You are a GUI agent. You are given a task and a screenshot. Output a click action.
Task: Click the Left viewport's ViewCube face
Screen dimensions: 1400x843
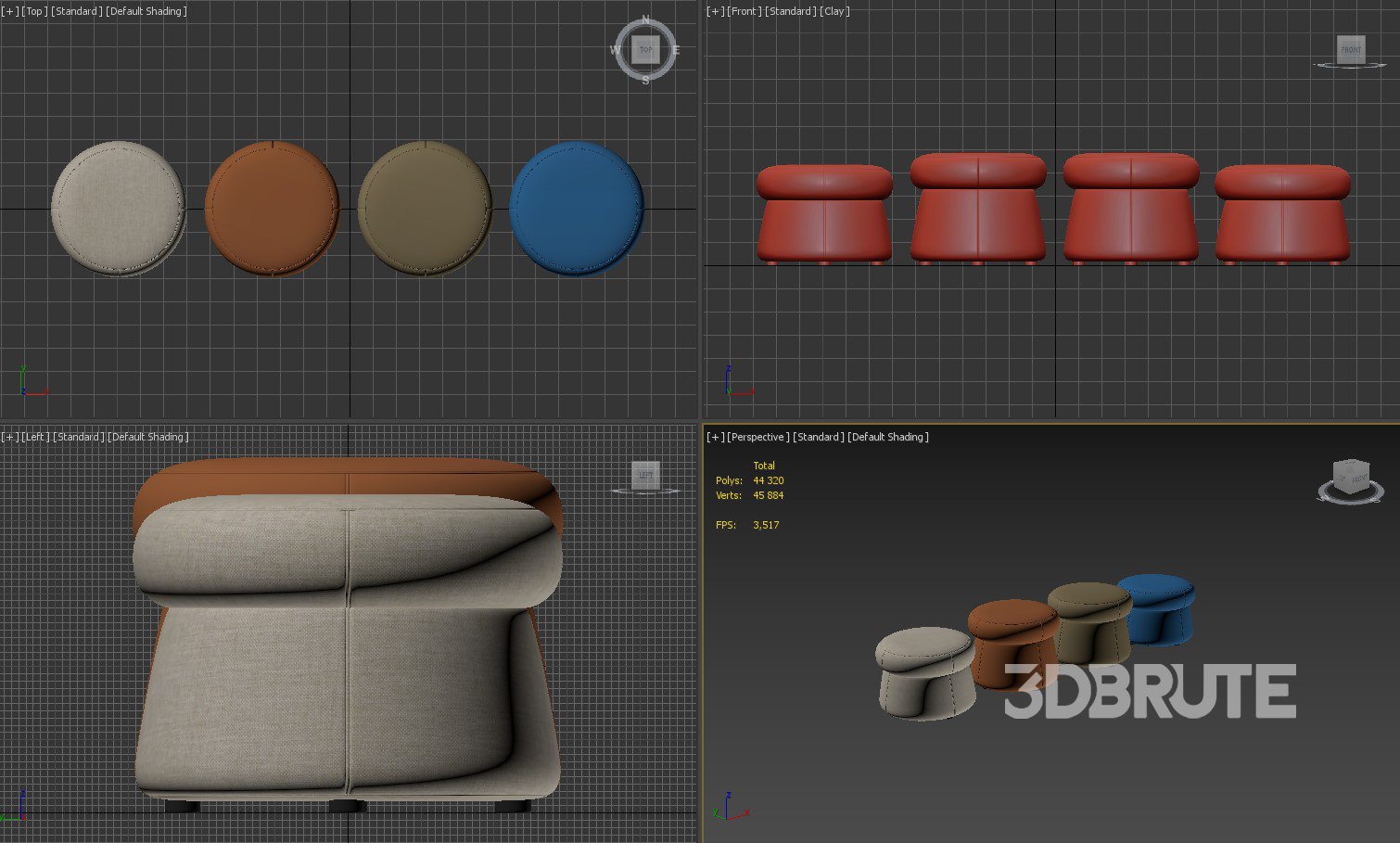[x=645, y=475]
